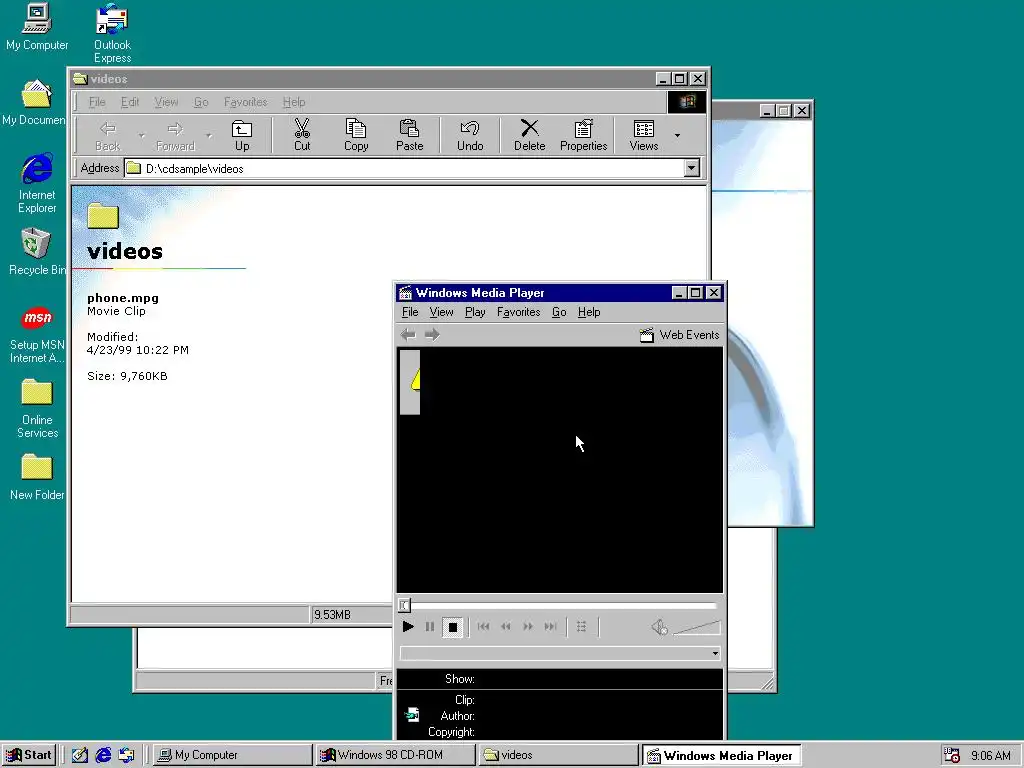Click Up in the videos window toolbar
Image resolution: width=1024 pixels, height=768 pixels.
[x=242, y=135]
